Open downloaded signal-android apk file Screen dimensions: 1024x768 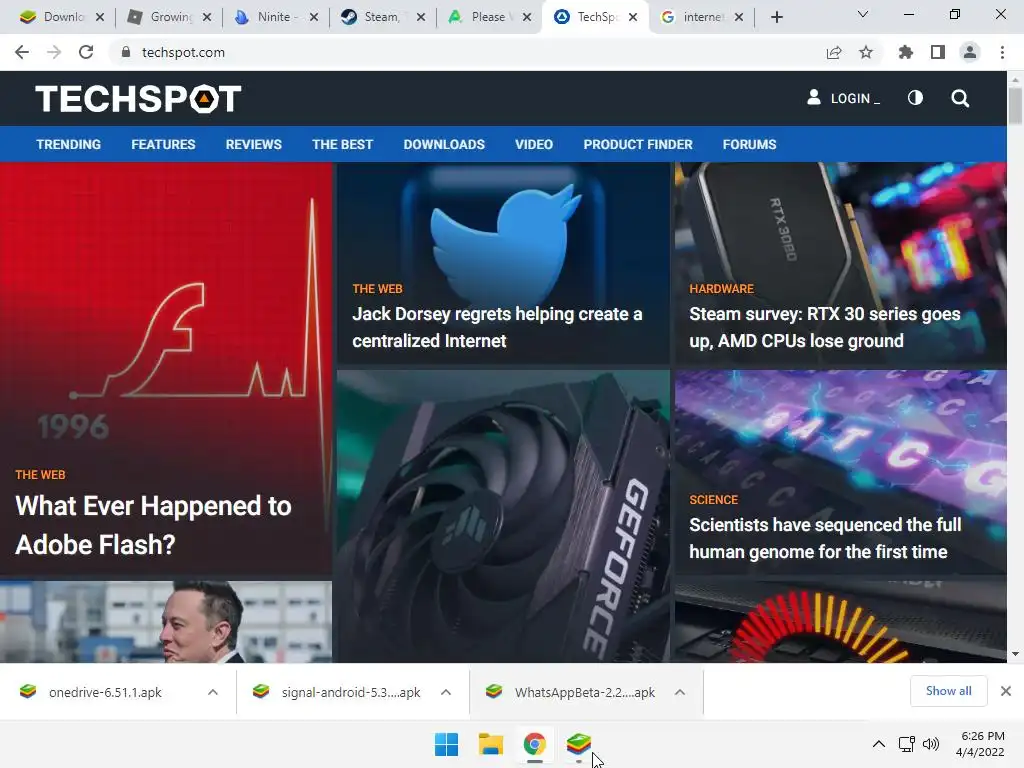coord(351,692)
